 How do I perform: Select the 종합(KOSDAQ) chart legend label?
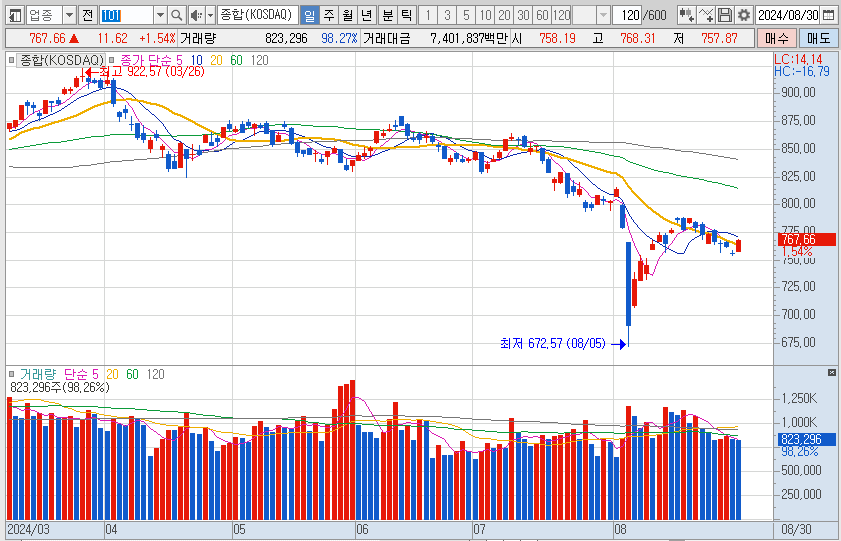tap(62, 60)
